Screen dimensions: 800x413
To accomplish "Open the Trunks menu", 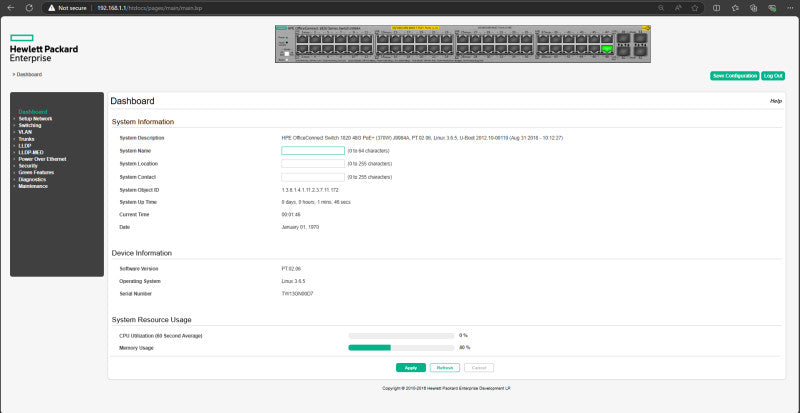I will [27, 139].
